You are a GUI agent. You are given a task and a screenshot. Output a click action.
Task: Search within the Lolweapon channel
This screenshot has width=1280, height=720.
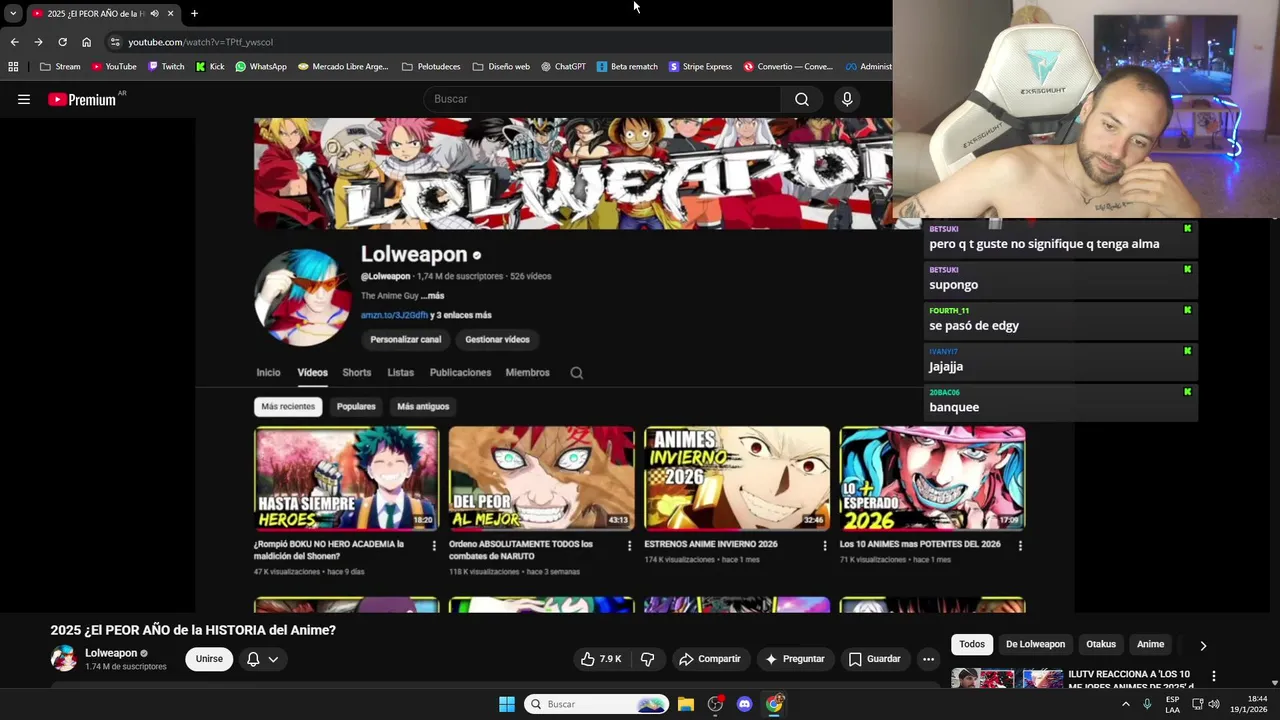[576, 372]
